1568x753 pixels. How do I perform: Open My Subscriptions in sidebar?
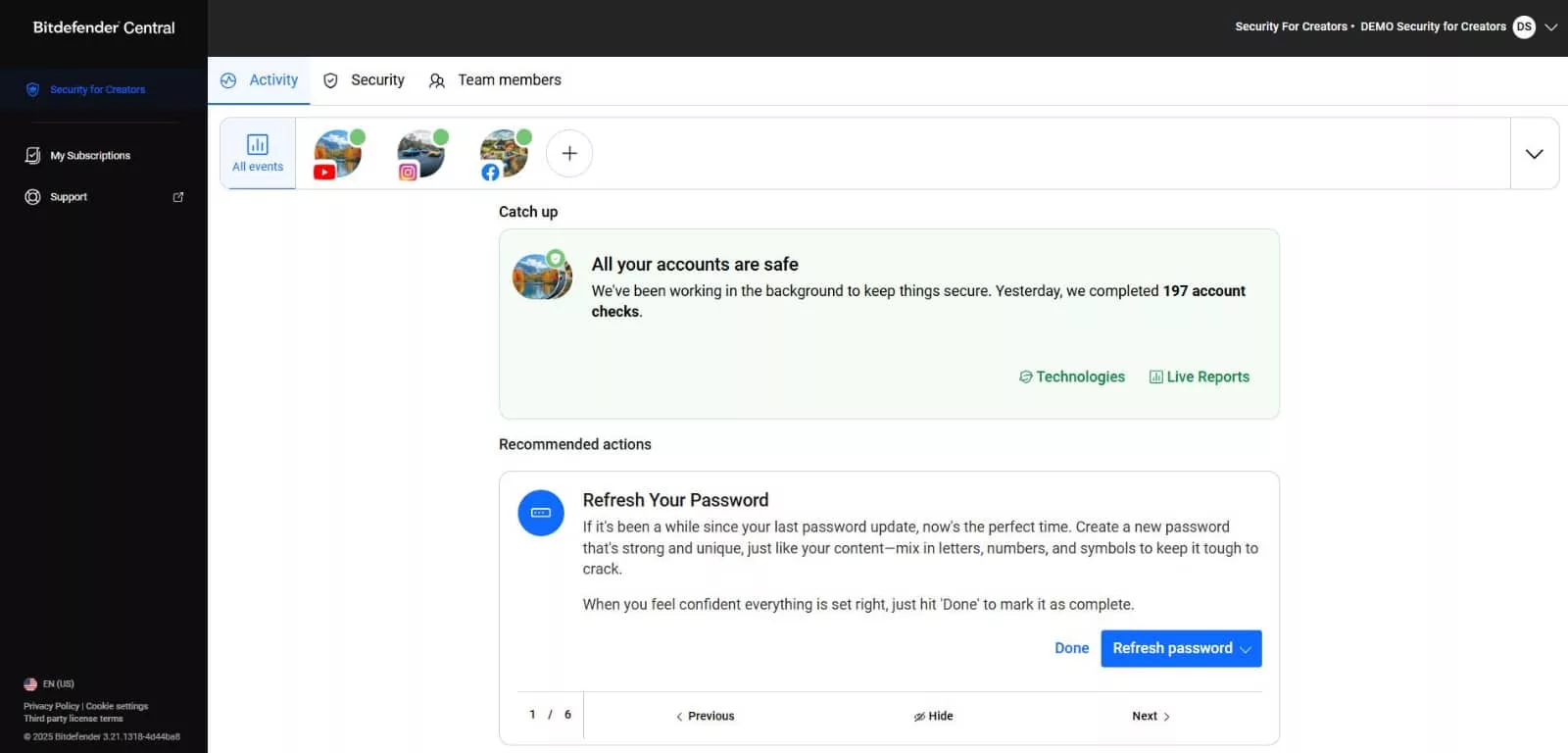click(89, 156)
